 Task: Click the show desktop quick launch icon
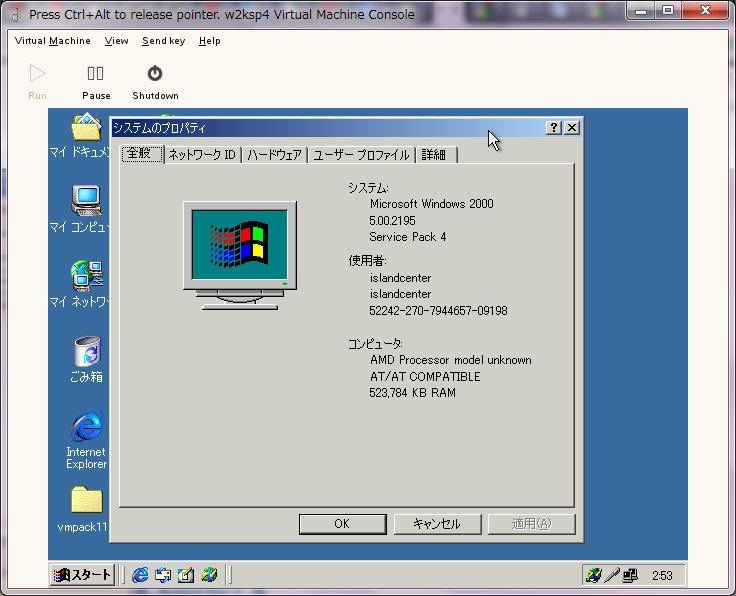click(186, 575)
